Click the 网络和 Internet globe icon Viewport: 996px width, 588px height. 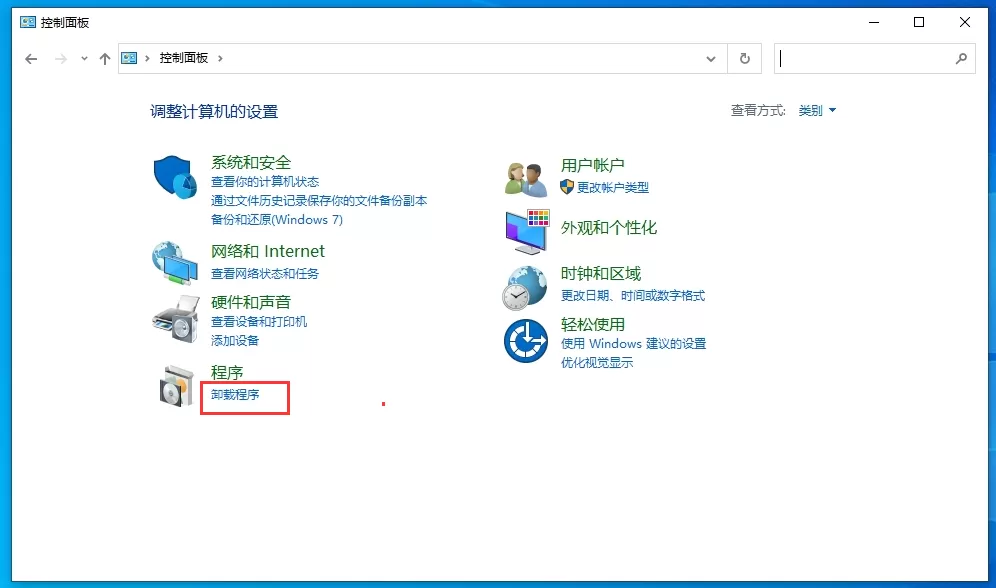(175, 262)
